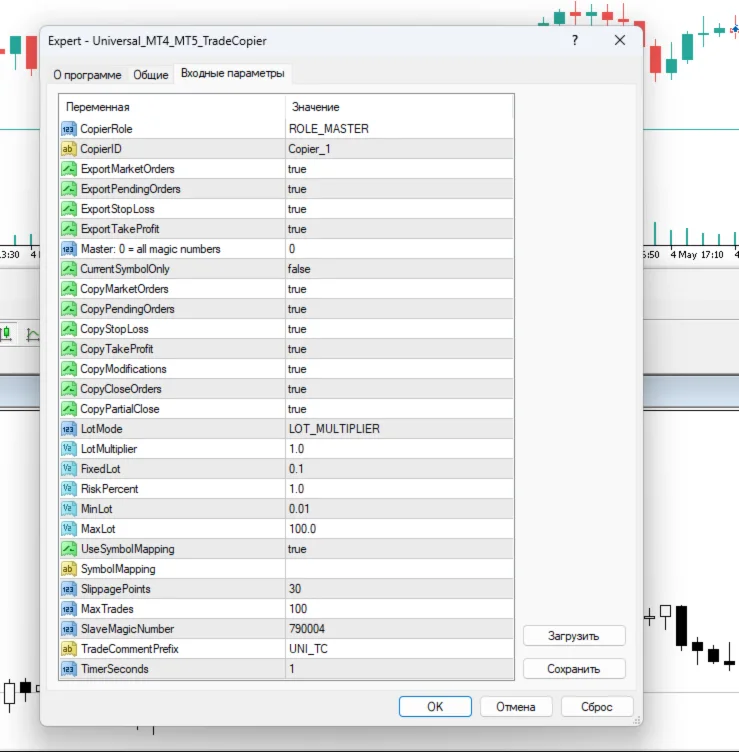The width and height of the screenshot is (739, 752).
Task: Click the 0.01 MinLot value
Action: 399,509
